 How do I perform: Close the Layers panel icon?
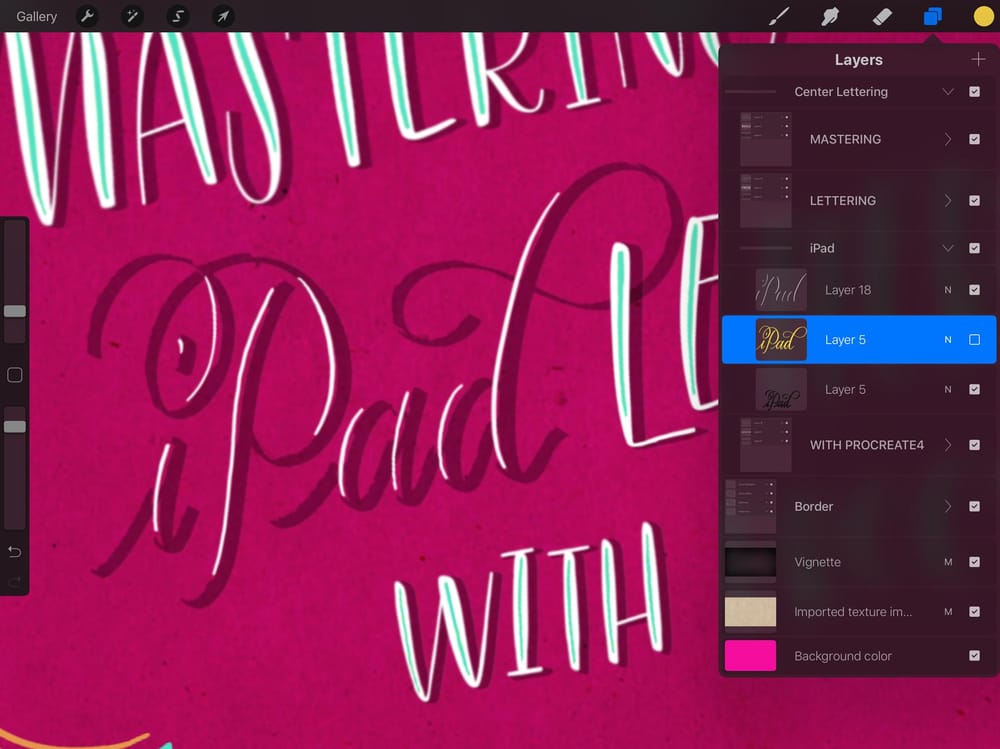tap(932, 16)
